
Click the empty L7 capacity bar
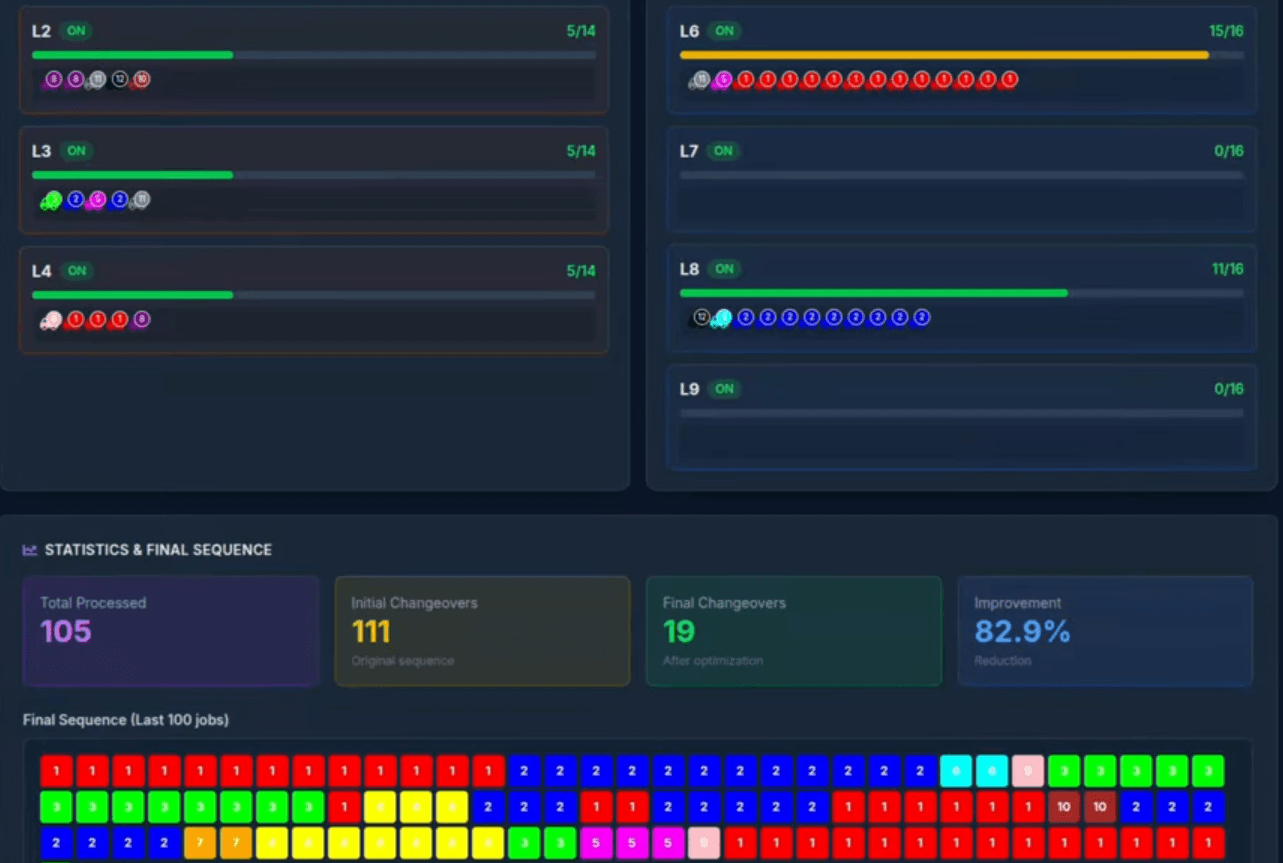[962, 175]
